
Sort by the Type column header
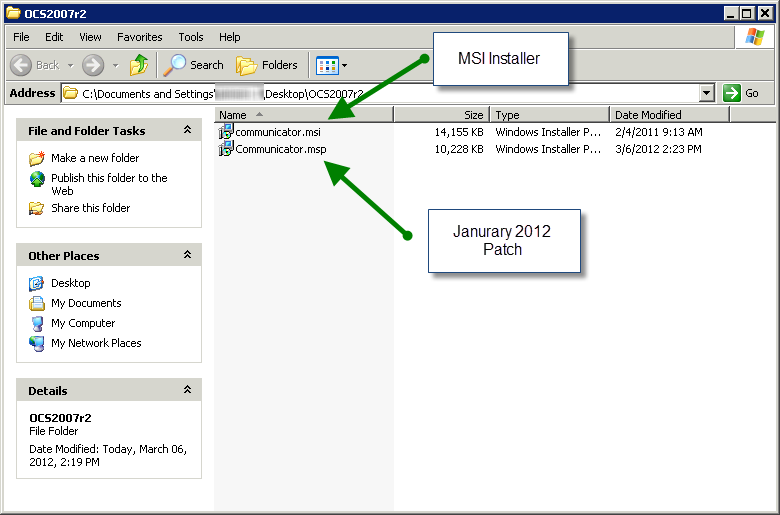pyautogui.click(x=550, y=115)
